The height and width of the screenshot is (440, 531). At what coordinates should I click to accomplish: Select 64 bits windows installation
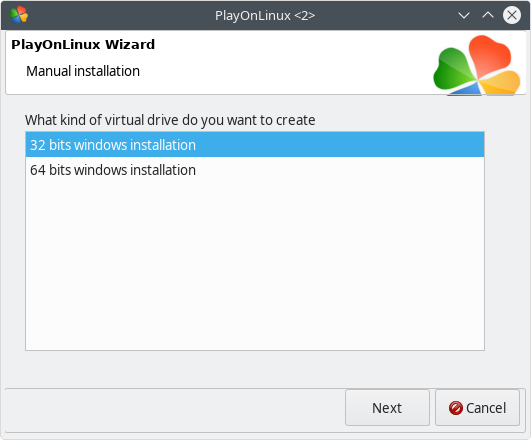point(255,170)
